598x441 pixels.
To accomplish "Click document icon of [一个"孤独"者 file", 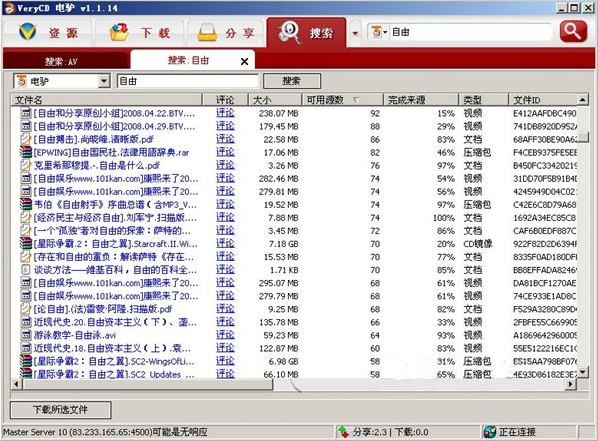I will [26, 230].
